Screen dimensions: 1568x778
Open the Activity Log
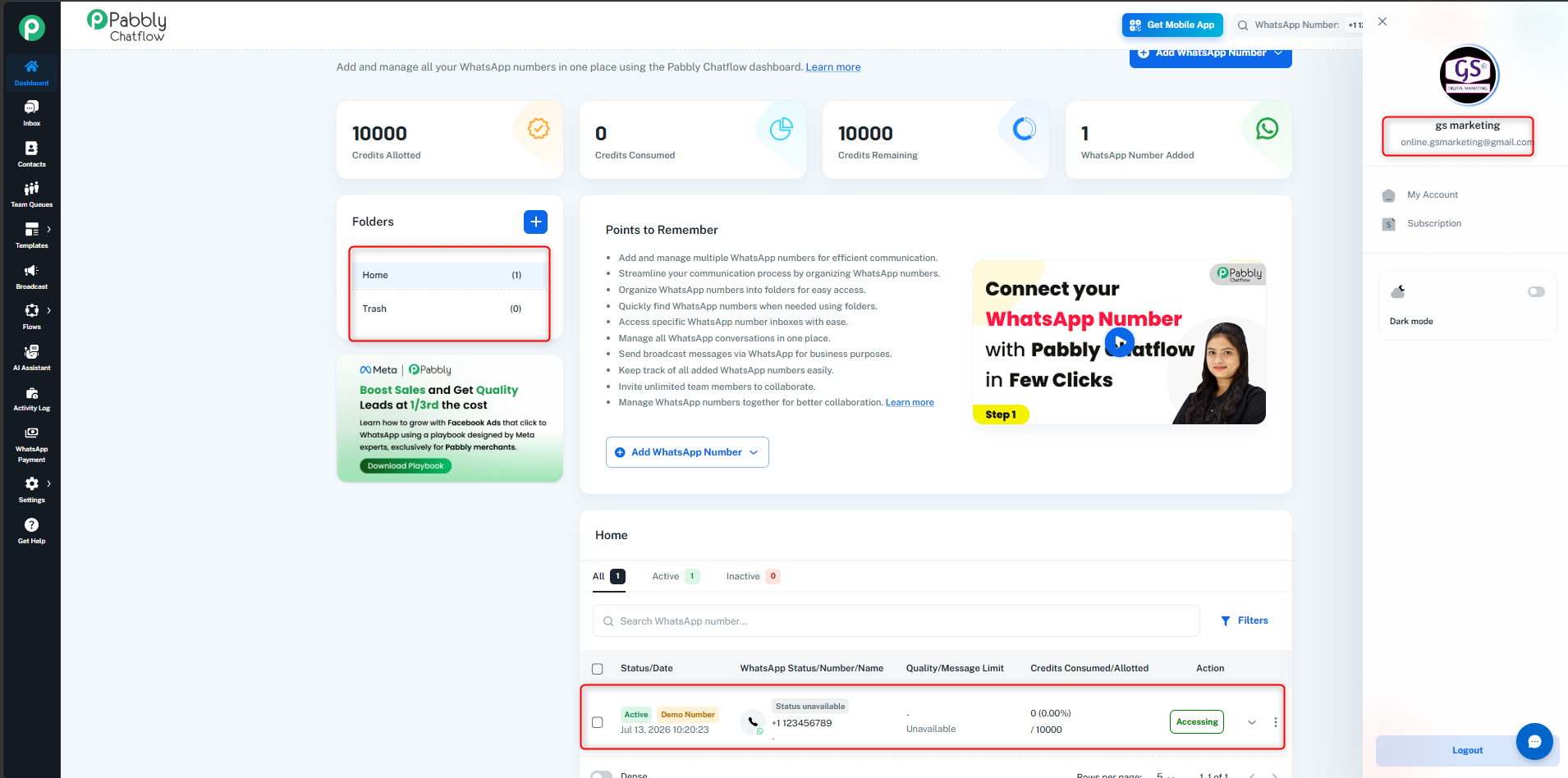coord(31,399)
